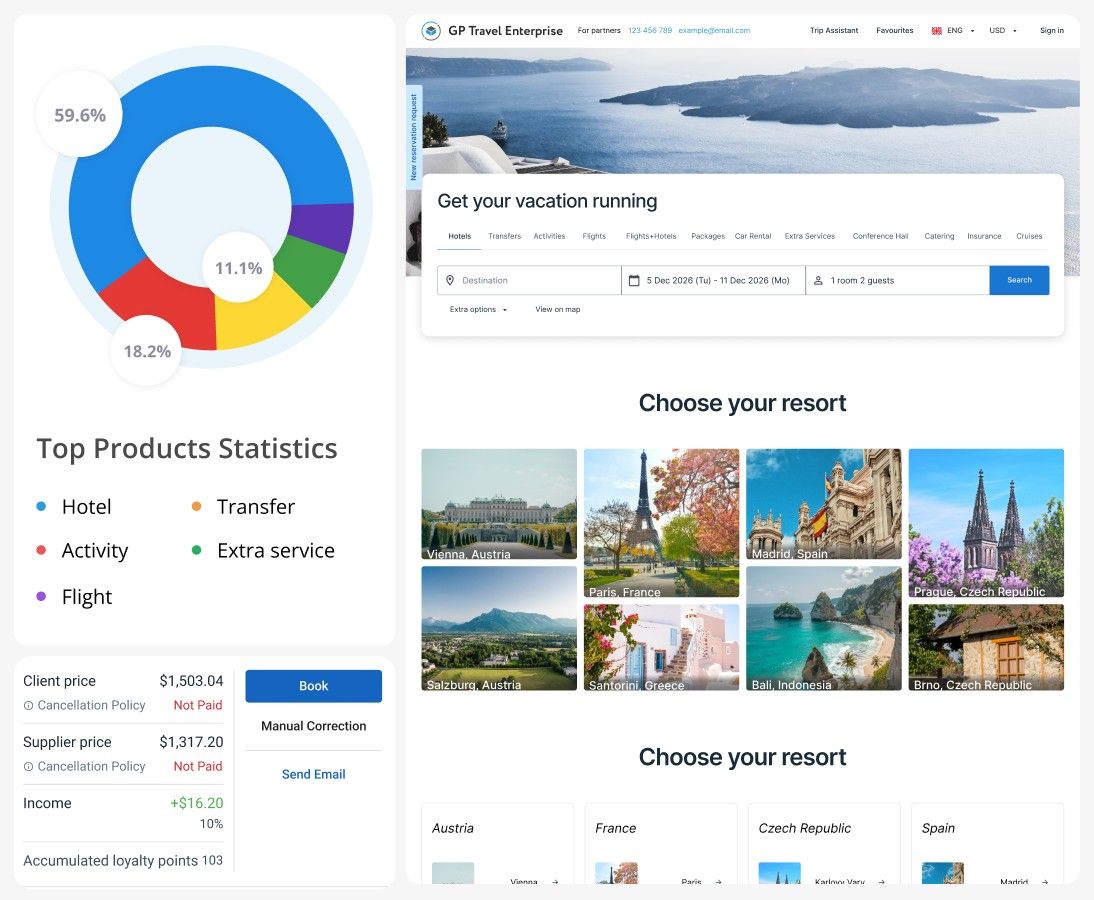Open the date range picker field
Viewport: 1094px width, 900px height.
pyautogui.click(x=713, y=280)
